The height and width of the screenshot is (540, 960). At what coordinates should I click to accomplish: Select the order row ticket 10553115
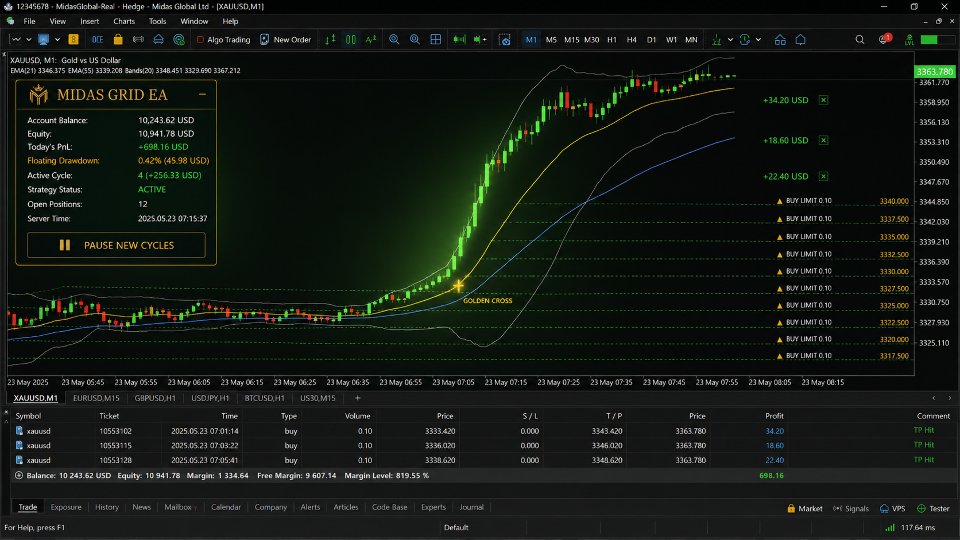click(x=482, y=445)
